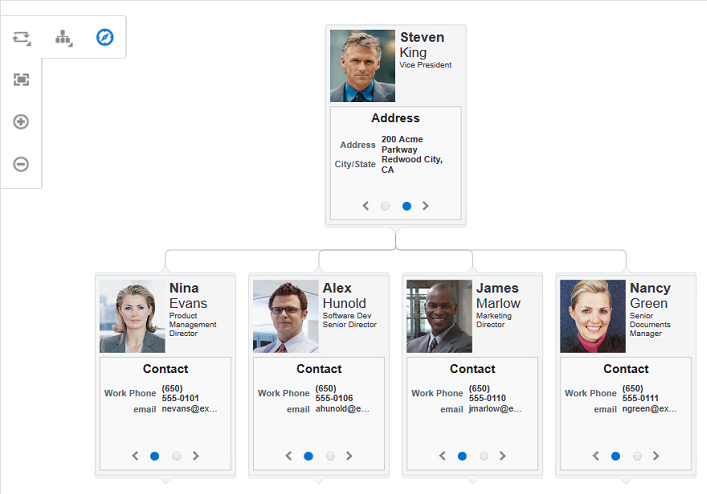Show previous panel on James Marlow card
Viewport: 707px width, 494px height.
coord(442,456)
